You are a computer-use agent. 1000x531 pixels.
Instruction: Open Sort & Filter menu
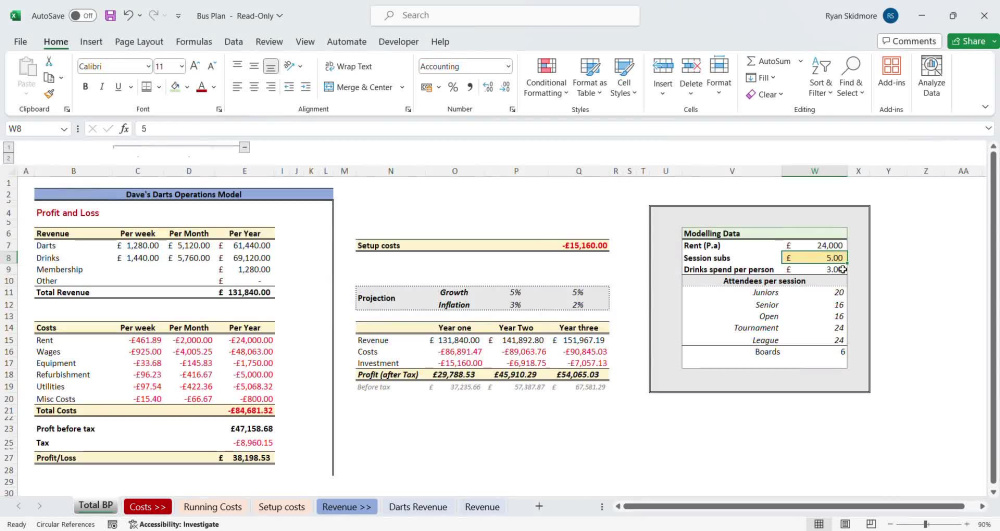tap(821, 77)
